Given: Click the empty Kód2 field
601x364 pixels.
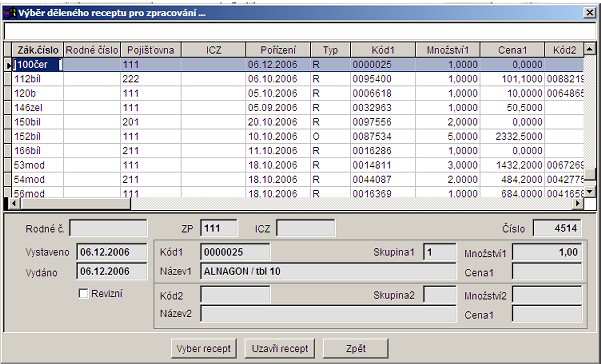Looking at the screenshot, I should pyautogui.click(x=235, y=295).
